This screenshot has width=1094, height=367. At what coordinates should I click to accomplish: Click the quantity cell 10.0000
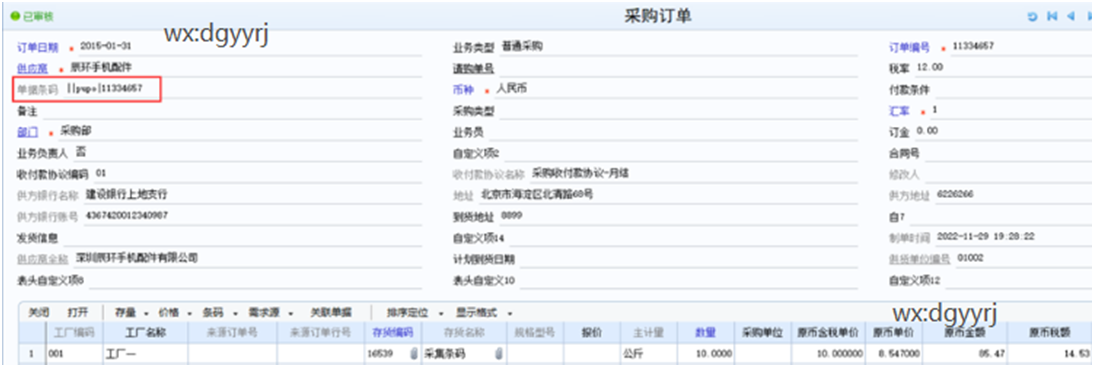tap(706, 354)
